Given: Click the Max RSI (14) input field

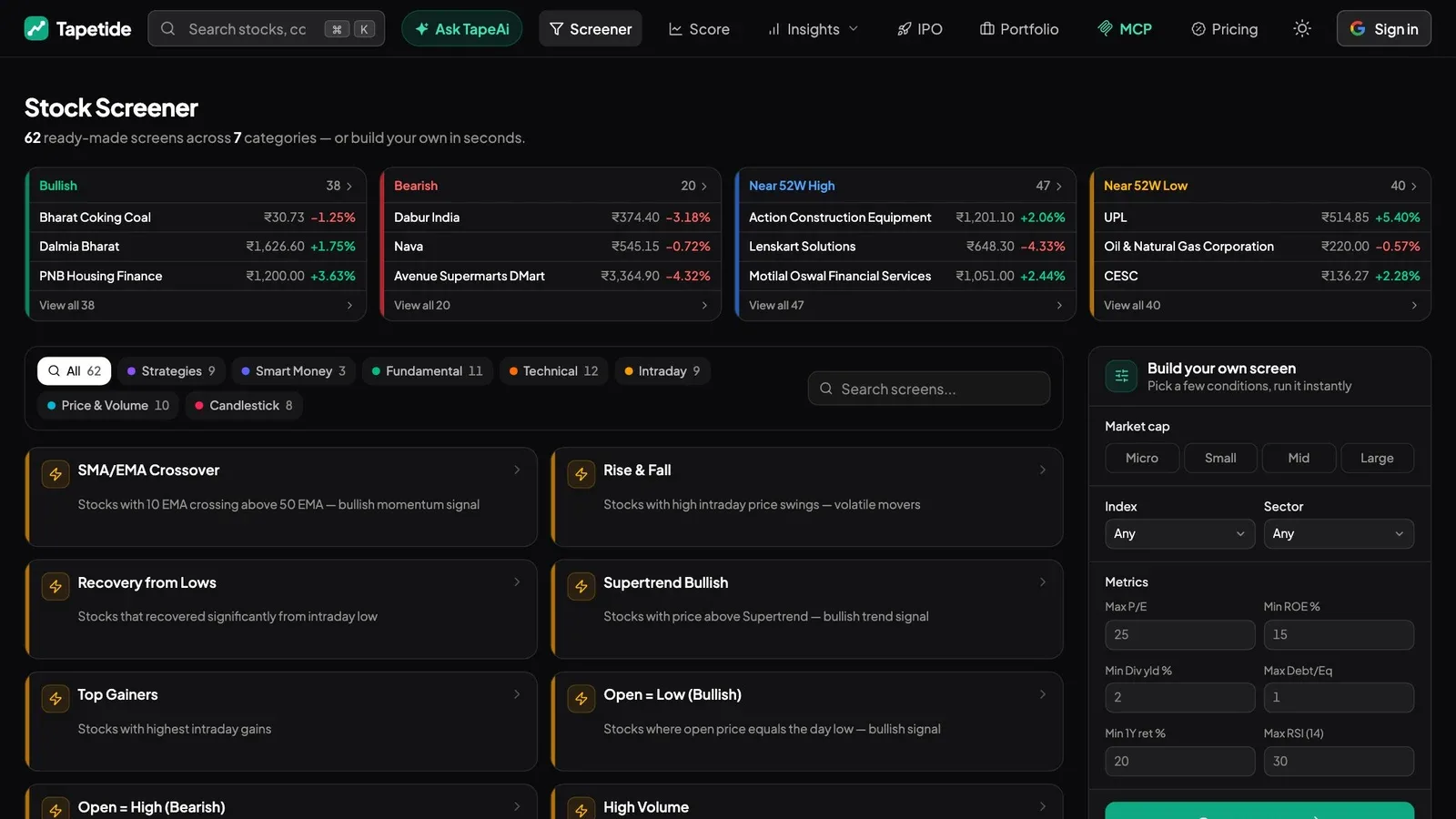Looking at the screenshot, I should pos(1339,762).
